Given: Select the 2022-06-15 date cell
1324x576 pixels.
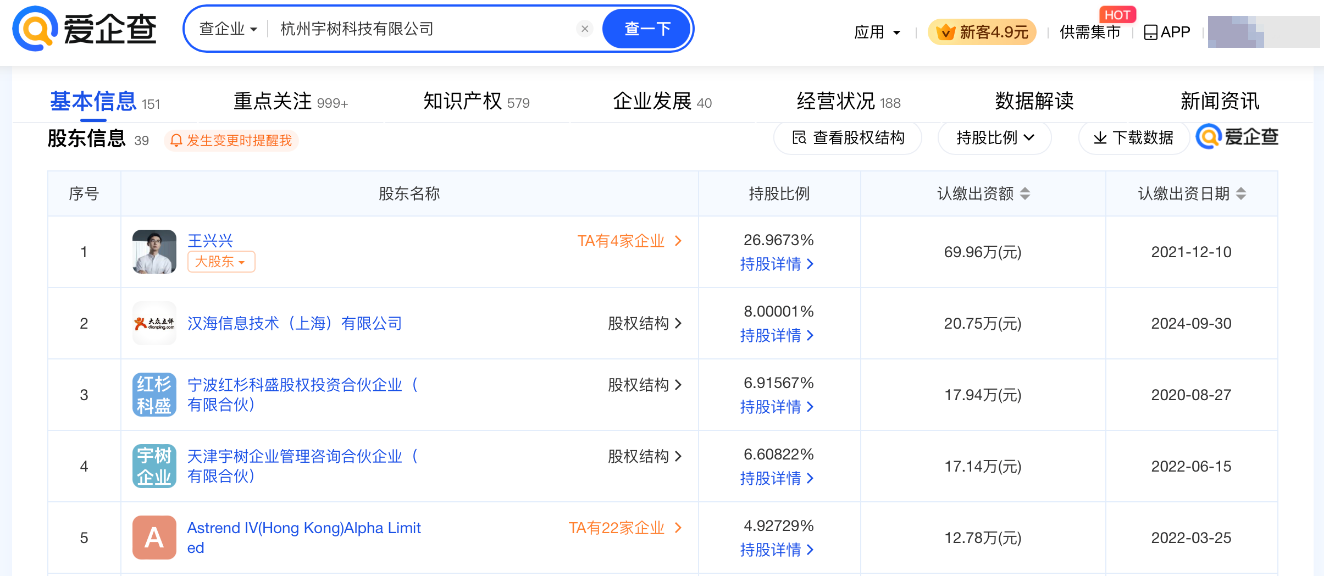Looking at the screenshot, I should pyautogui.click(x=1191, y=466).
